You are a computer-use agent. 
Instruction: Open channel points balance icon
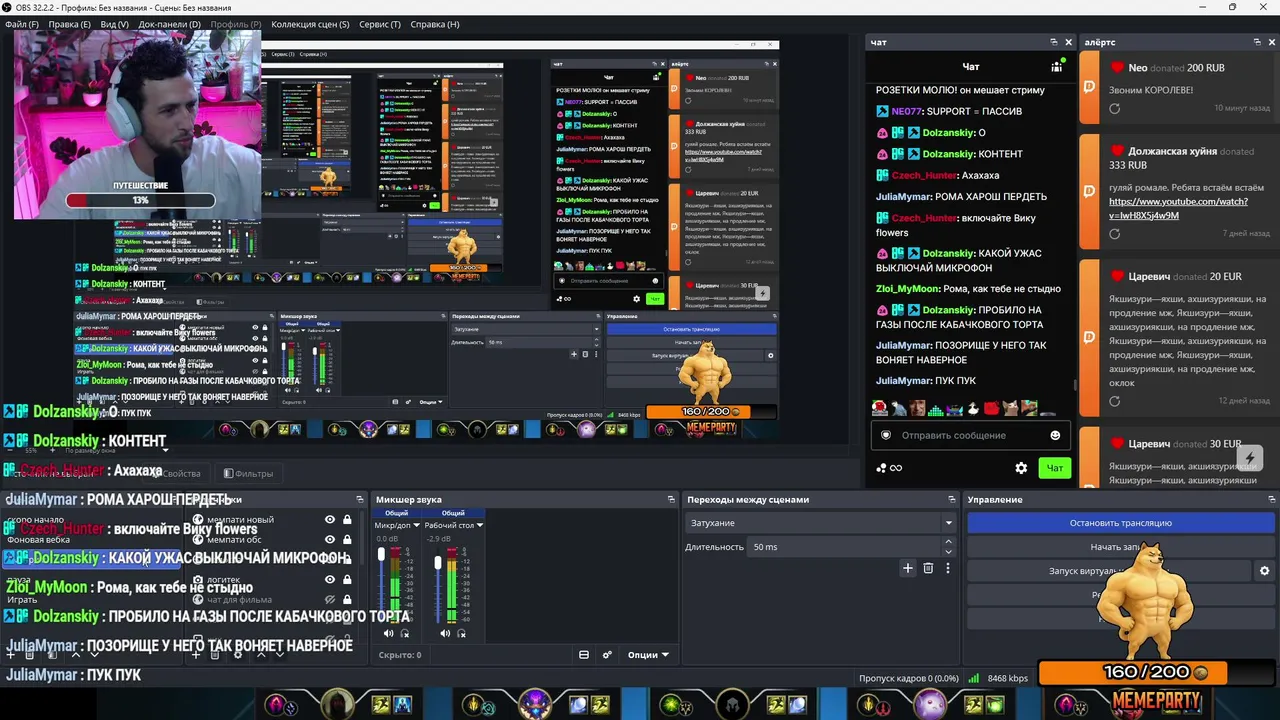tap(889, 468)
